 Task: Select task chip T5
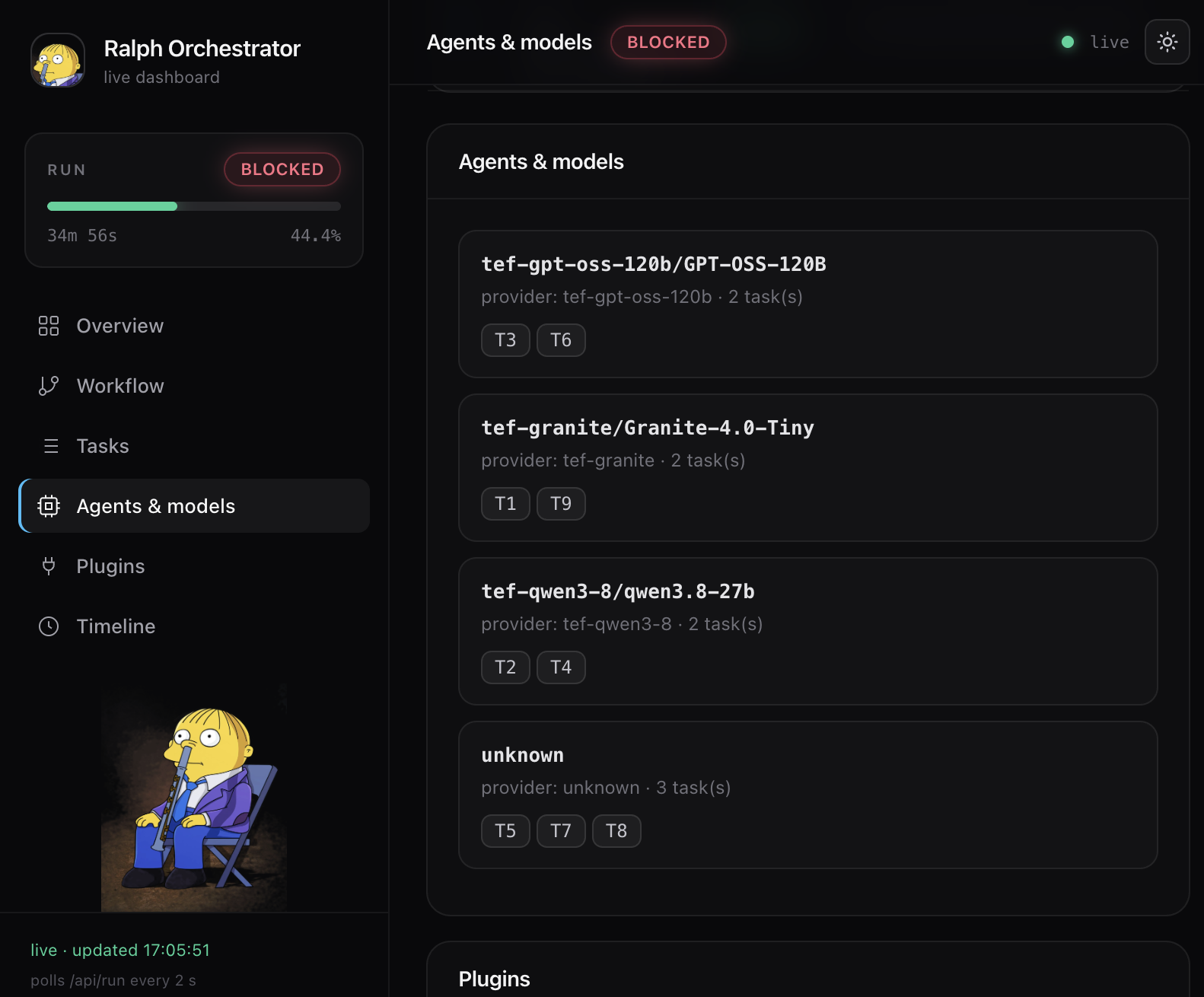505,831
